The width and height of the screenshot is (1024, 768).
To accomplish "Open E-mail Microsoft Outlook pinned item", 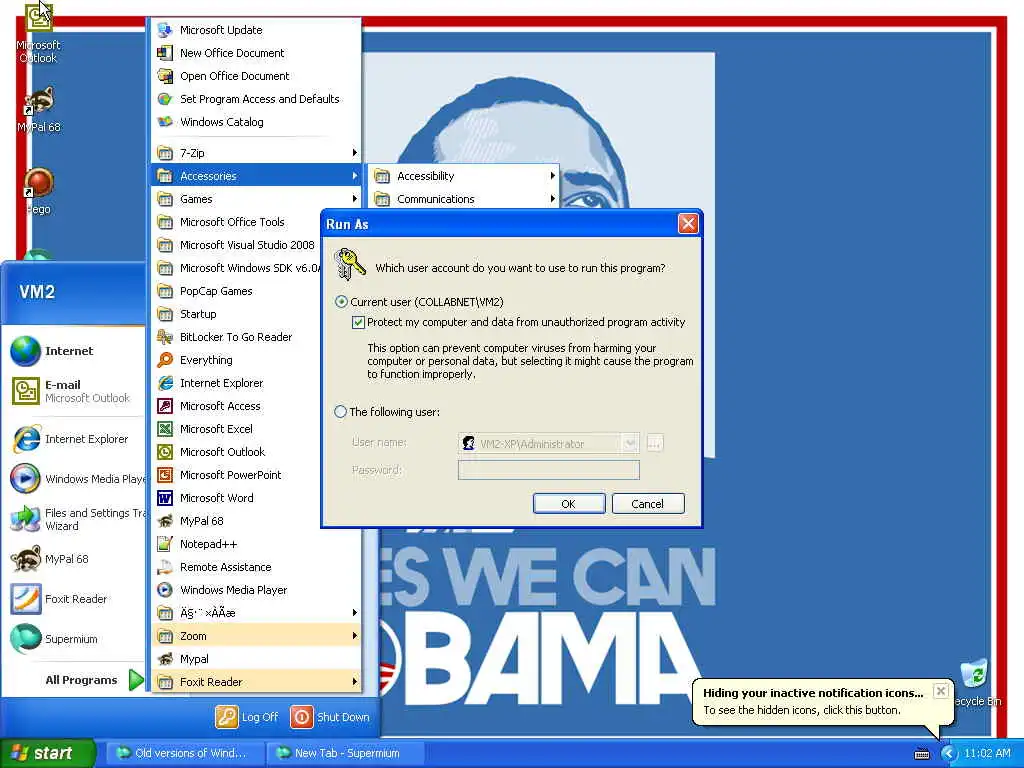I will (73, 391).
